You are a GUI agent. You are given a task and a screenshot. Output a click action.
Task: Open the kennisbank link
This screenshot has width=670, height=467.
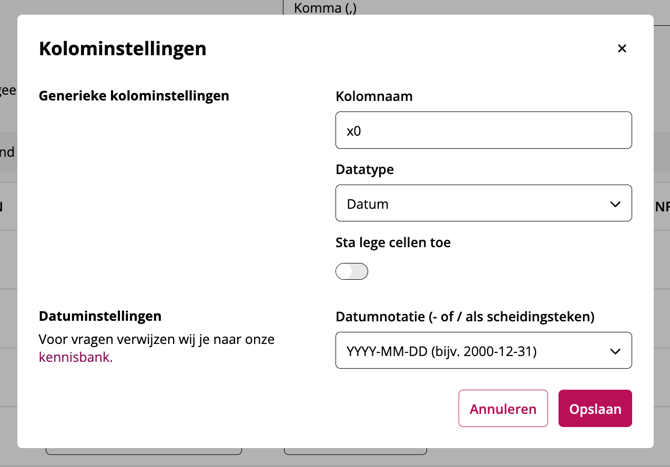click(75, 357)
